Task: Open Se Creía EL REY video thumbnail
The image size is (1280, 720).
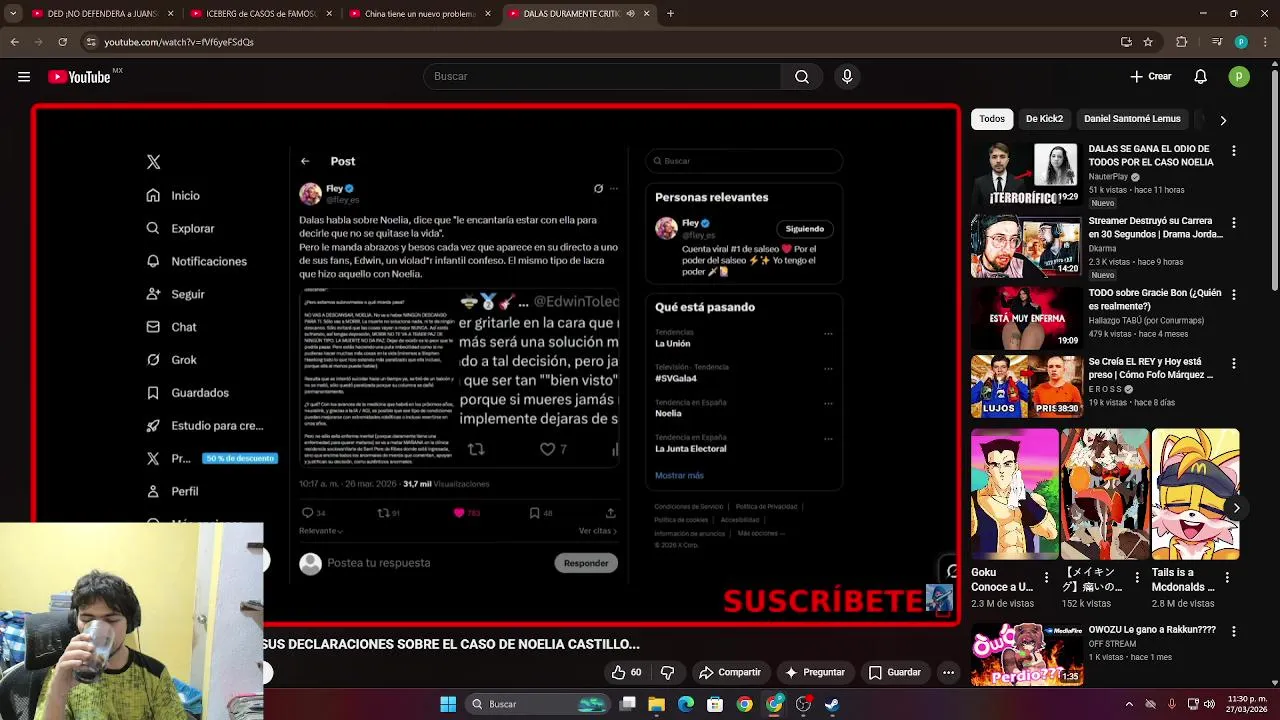Action: pos(1026,386)
